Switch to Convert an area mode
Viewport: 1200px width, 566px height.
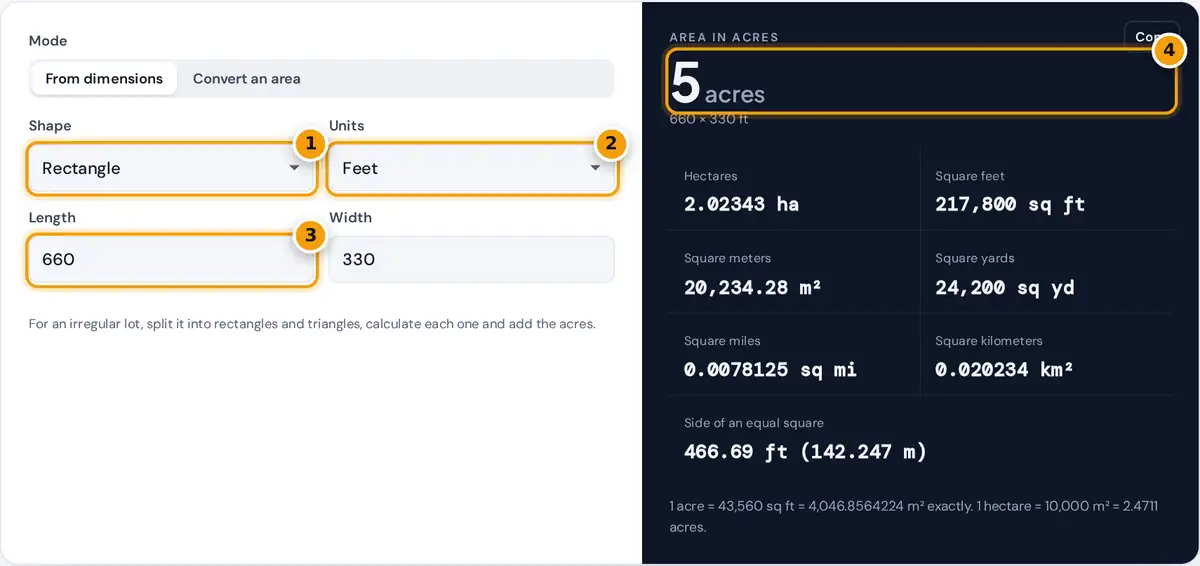(246, 78)
